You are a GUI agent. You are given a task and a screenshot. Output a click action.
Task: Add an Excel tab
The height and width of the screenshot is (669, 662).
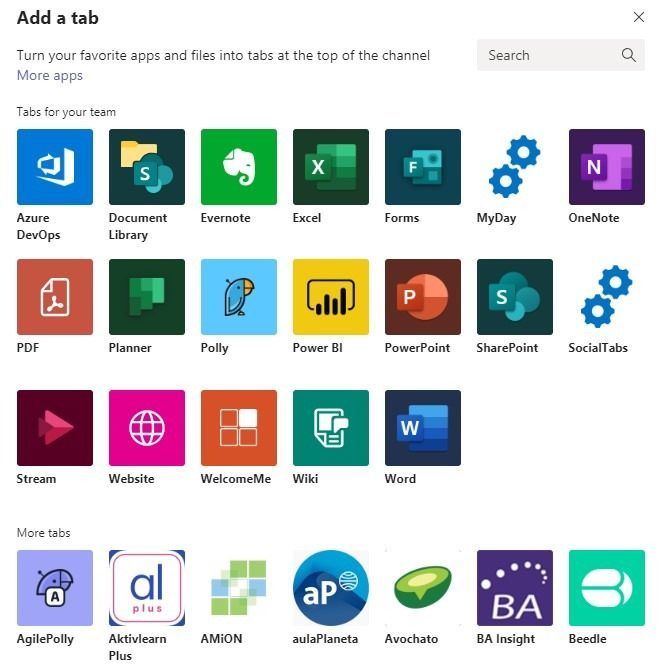331,167
